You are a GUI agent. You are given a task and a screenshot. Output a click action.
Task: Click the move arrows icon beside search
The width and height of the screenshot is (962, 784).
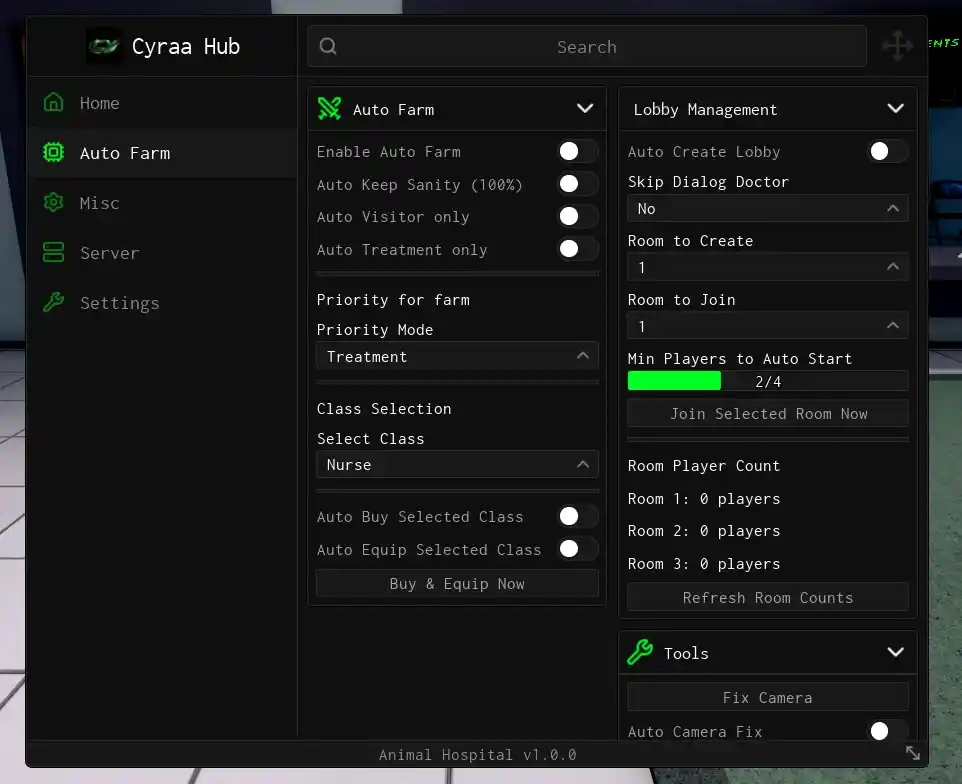tap(897, 46)
